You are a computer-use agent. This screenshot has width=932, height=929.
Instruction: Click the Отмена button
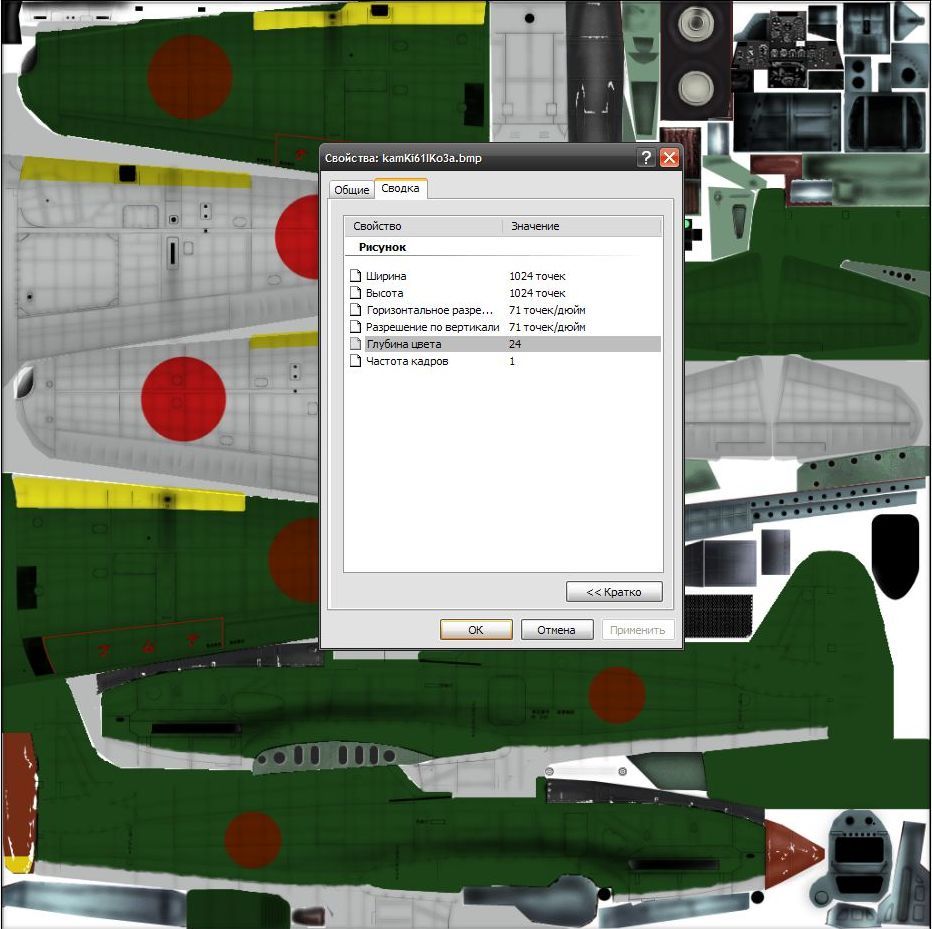556,629
